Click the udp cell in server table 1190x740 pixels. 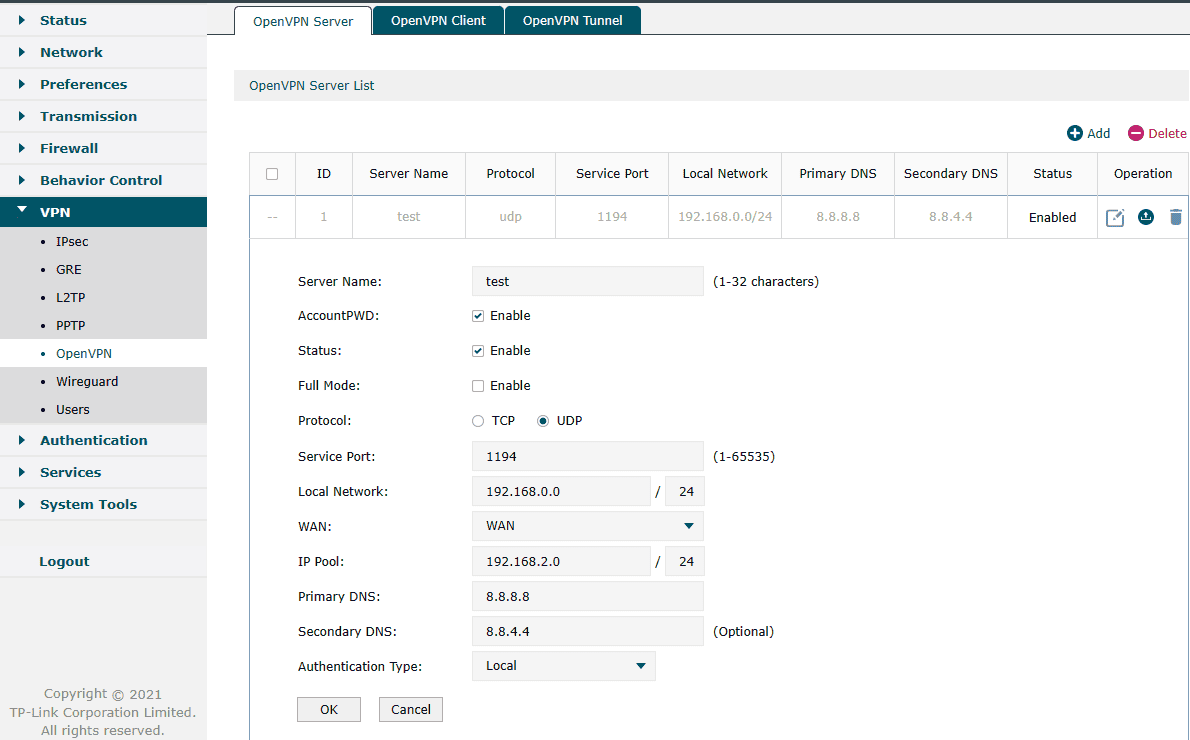tap(510, 217)
